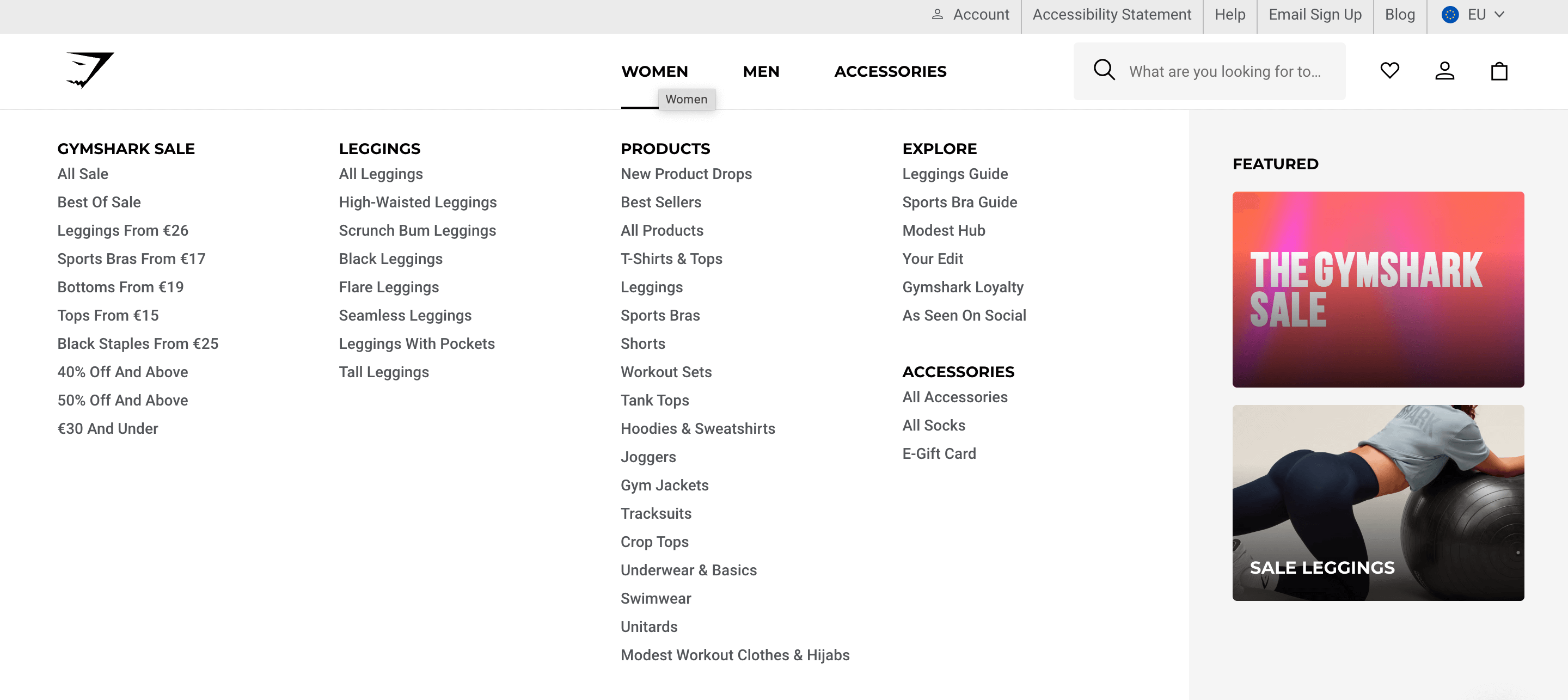
Task: Open the ACCESSORIES section
Action: tap(890, 71)
